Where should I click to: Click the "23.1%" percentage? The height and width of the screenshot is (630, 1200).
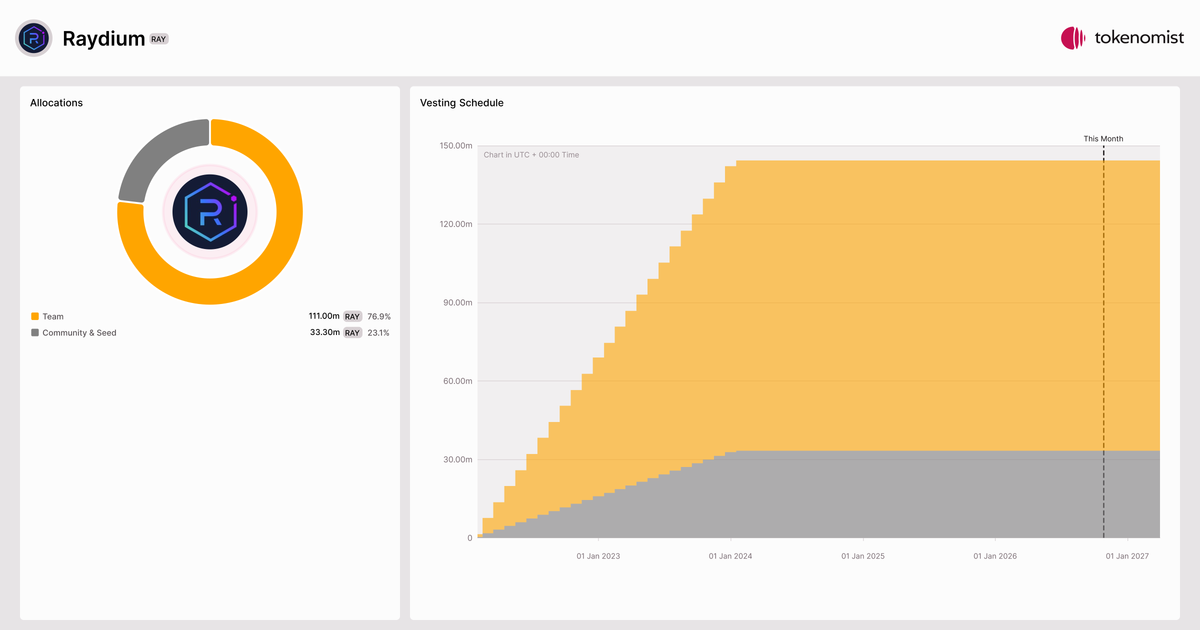(x=378, y=333)
